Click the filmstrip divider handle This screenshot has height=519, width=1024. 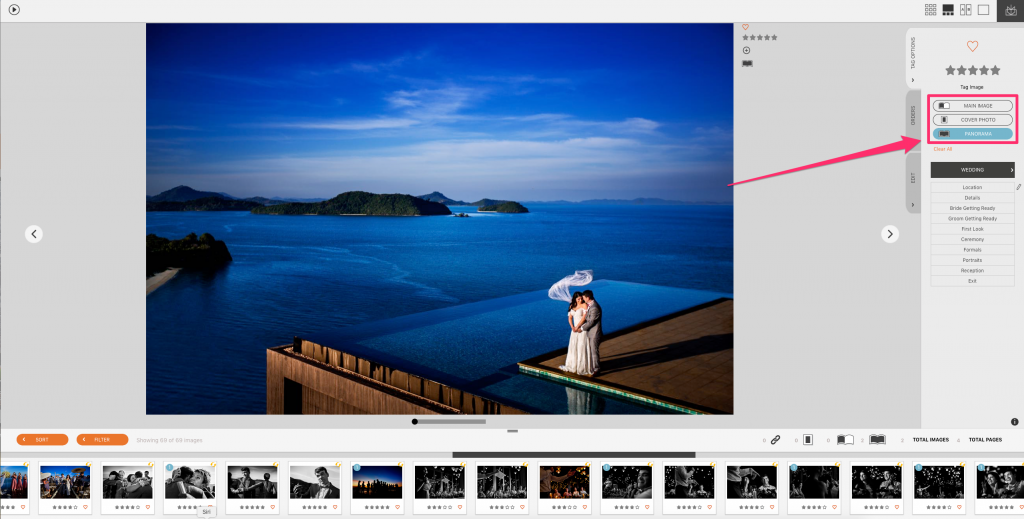point(512,431)
